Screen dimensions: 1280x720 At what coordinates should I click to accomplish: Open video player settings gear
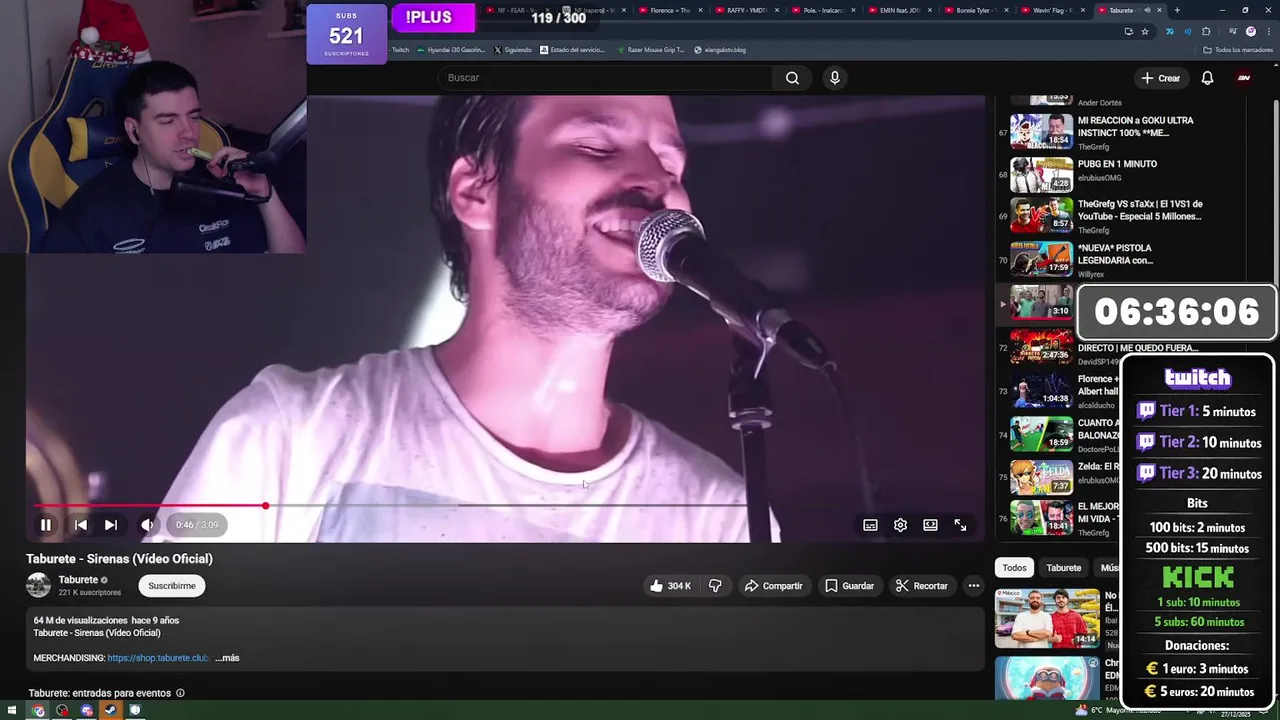(x=901, y=525)
